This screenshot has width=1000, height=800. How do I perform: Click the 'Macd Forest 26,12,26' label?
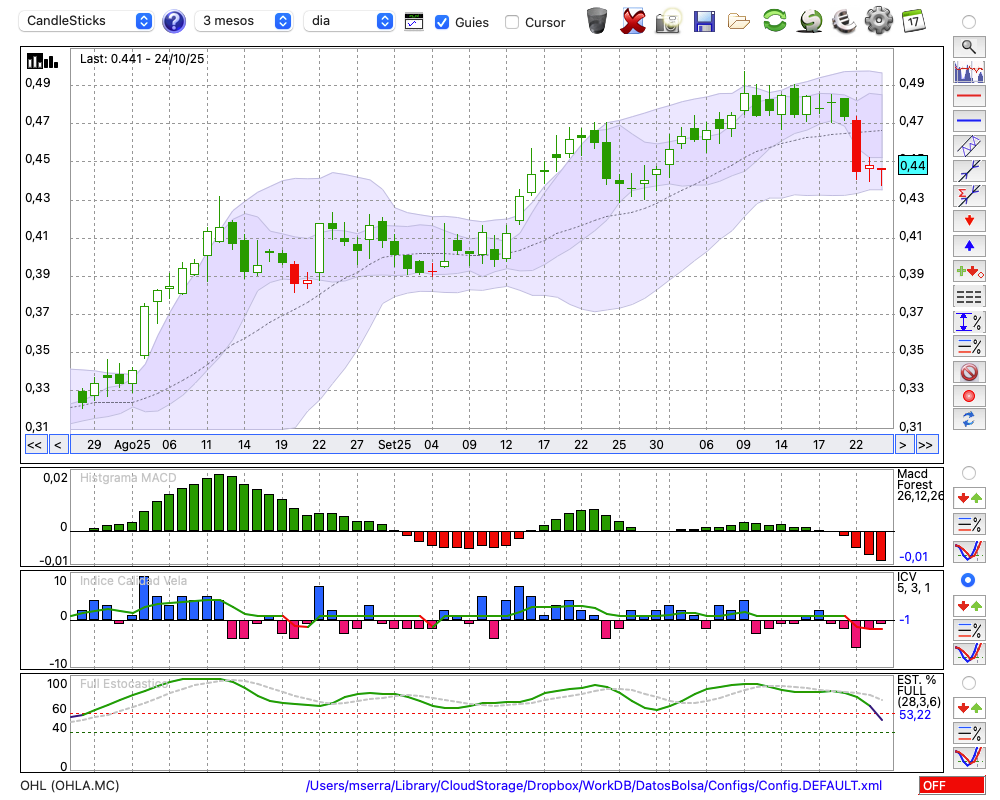click(x=920, y=485)
